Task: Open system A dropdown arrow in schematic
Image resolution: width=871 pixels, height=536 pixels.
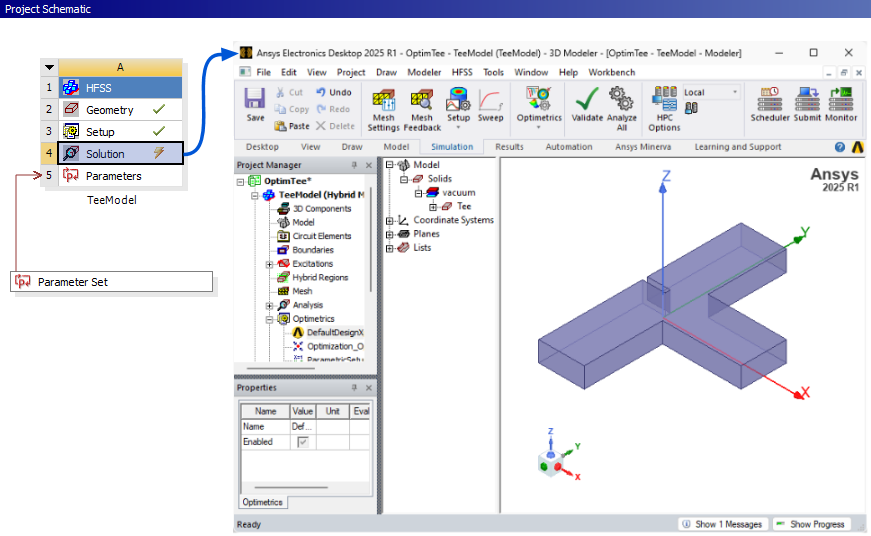Action: [x=49, y=67]
